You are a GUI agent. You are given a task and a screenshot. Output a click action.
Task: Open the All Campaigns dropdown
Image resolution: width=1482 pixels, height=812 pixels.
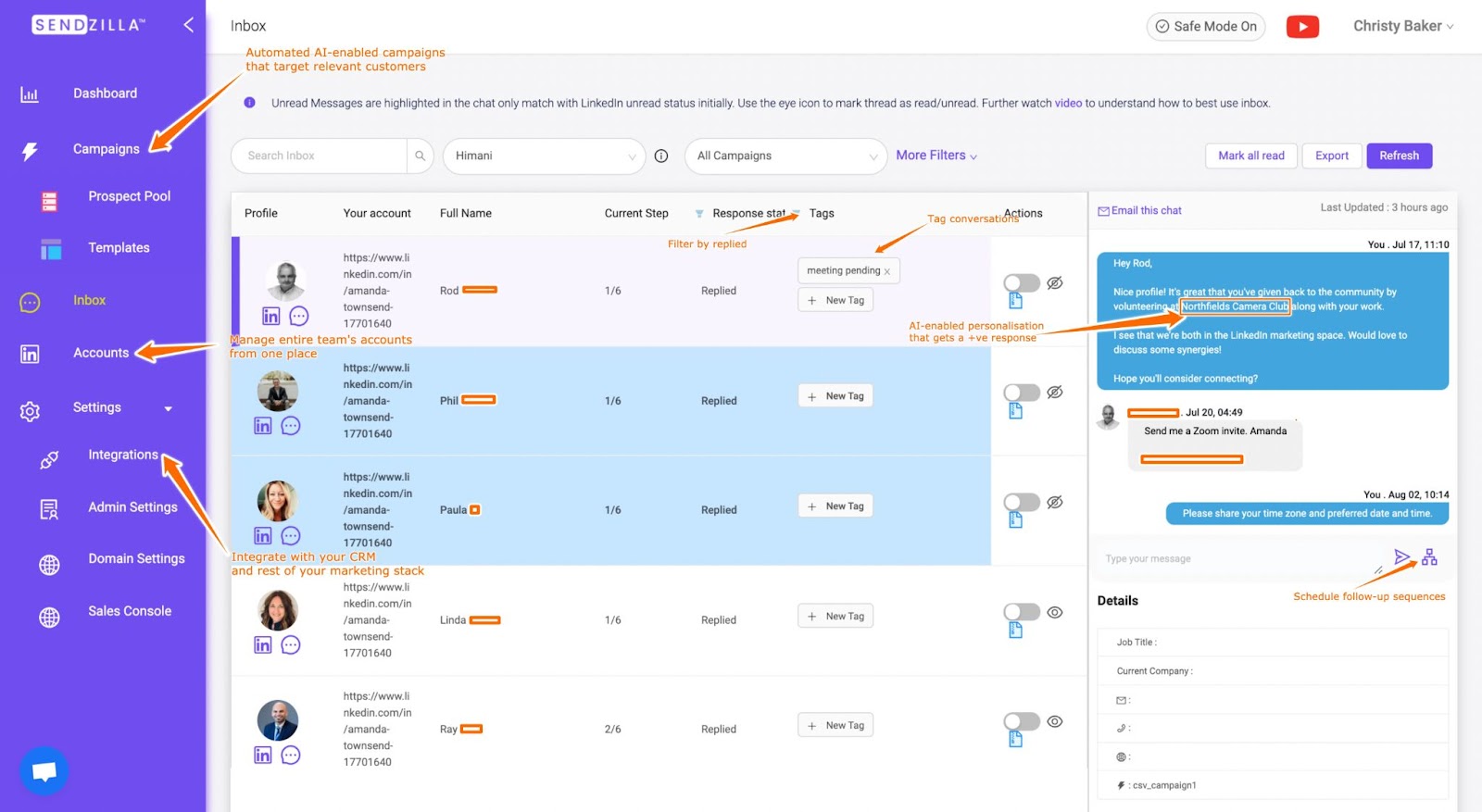tap(785, 156)
